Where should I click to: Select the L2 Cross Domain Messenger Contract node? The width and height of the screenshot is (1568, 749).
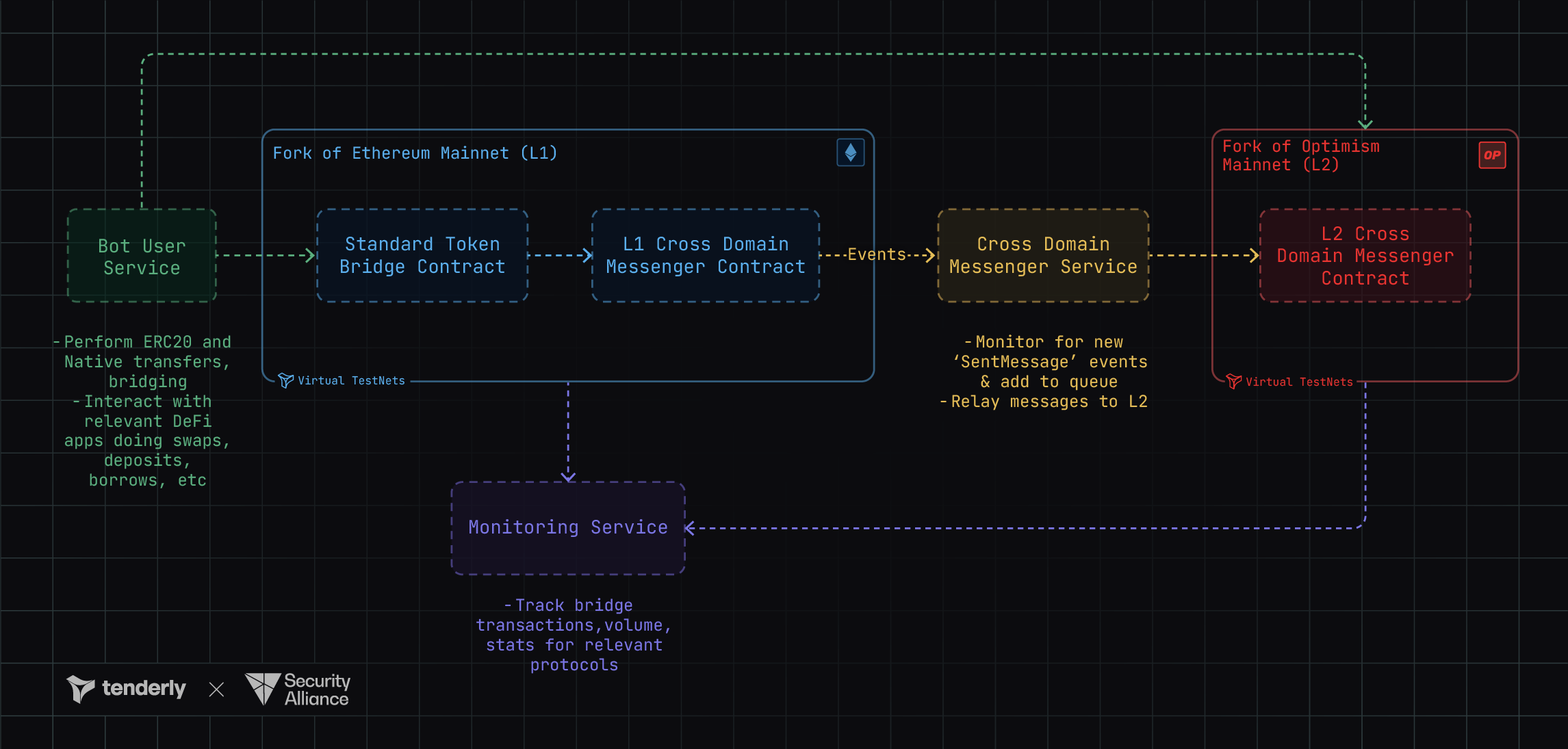click(1365, 256)
